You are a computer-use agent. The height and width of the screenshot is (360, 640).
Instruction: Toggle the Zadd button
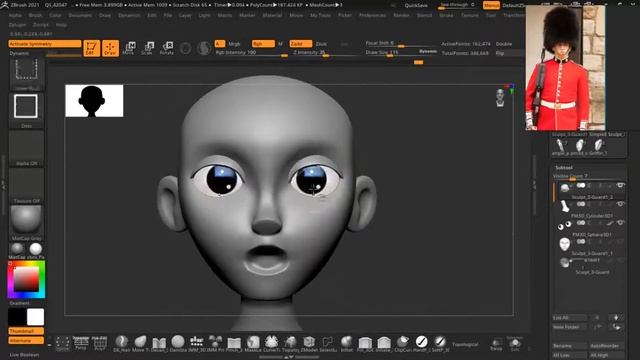301,44
